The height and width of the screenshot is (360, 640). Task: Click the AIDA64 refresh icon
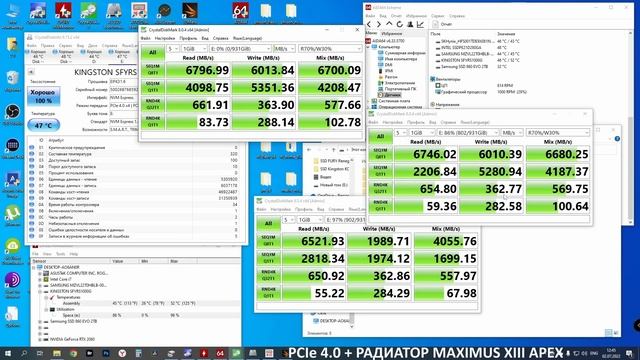coord(400,24)
